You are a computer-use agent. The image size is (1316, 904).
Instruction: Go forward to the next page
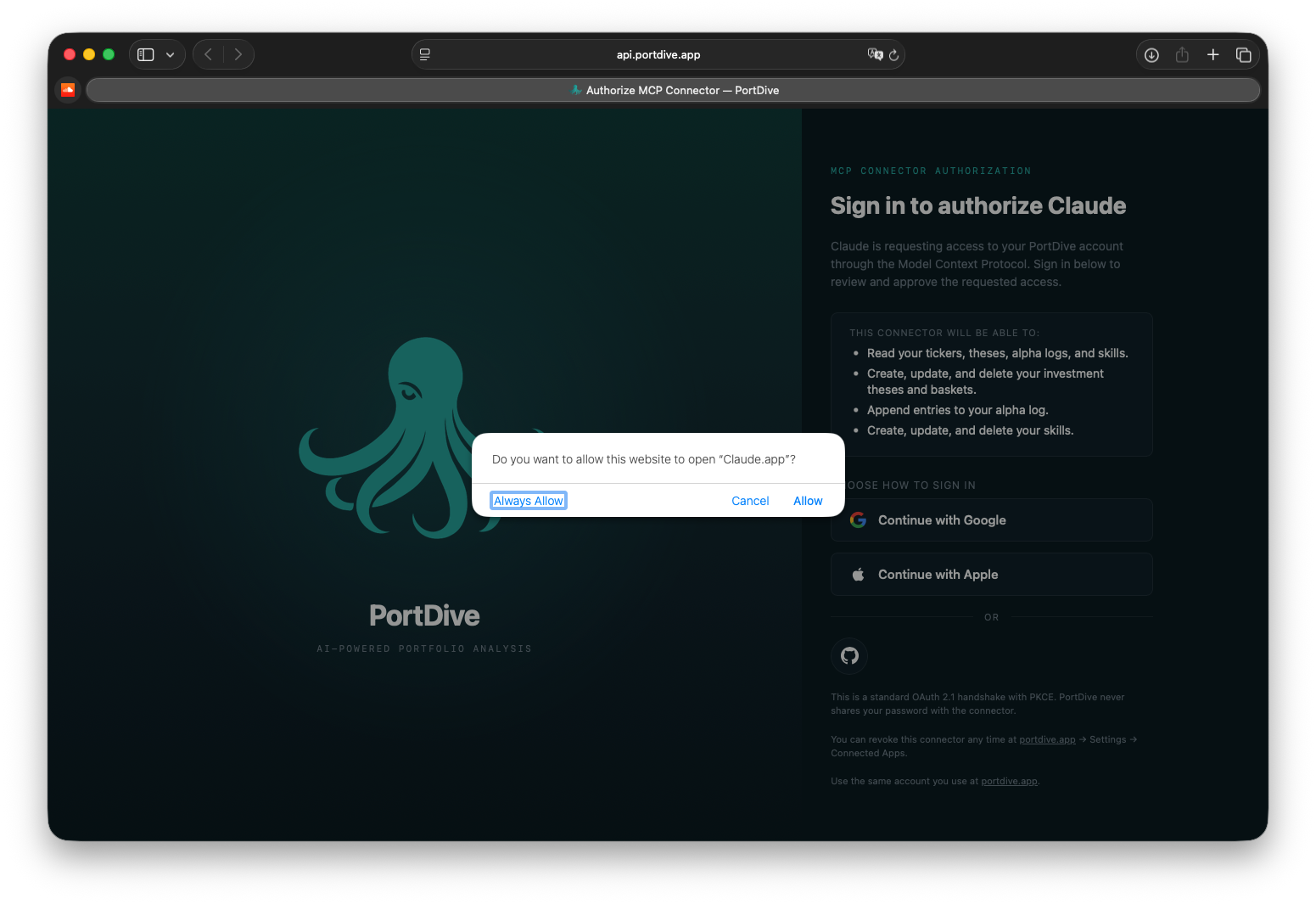click(238, 54)
